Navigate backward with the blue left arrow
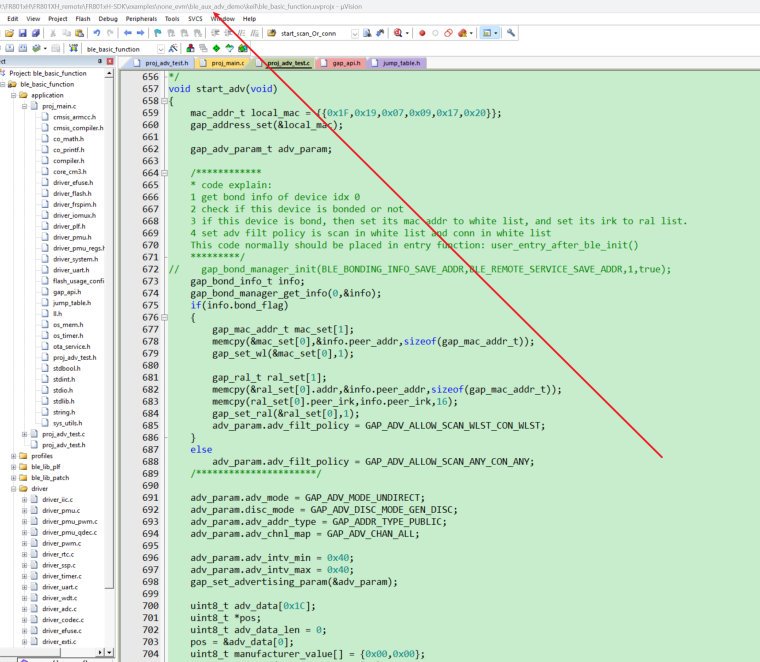Image resolution: width=760 pixels, height=662 pixels. 127,33
